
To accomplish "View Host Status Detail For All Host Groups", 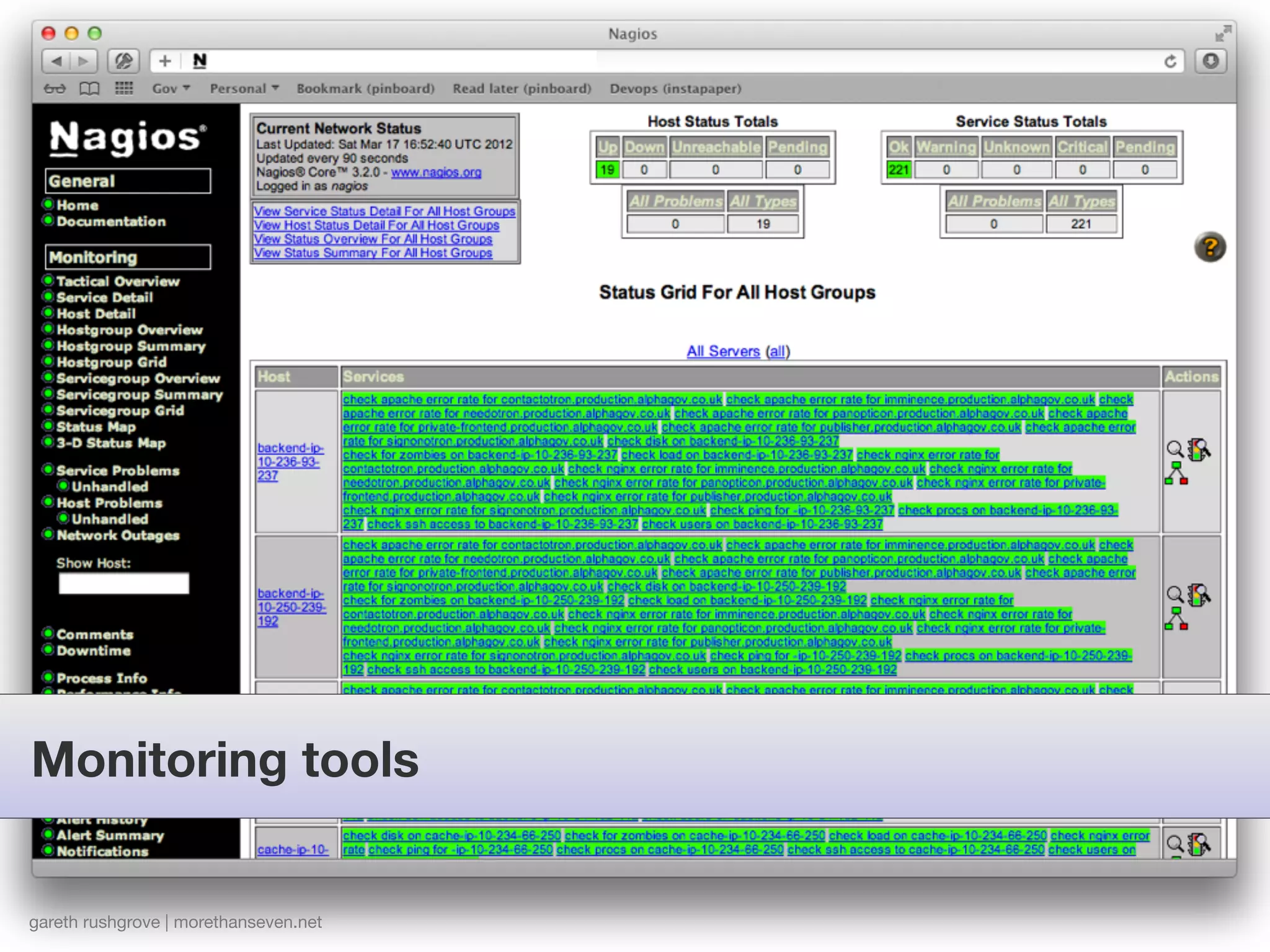I will tap(376, 225).
